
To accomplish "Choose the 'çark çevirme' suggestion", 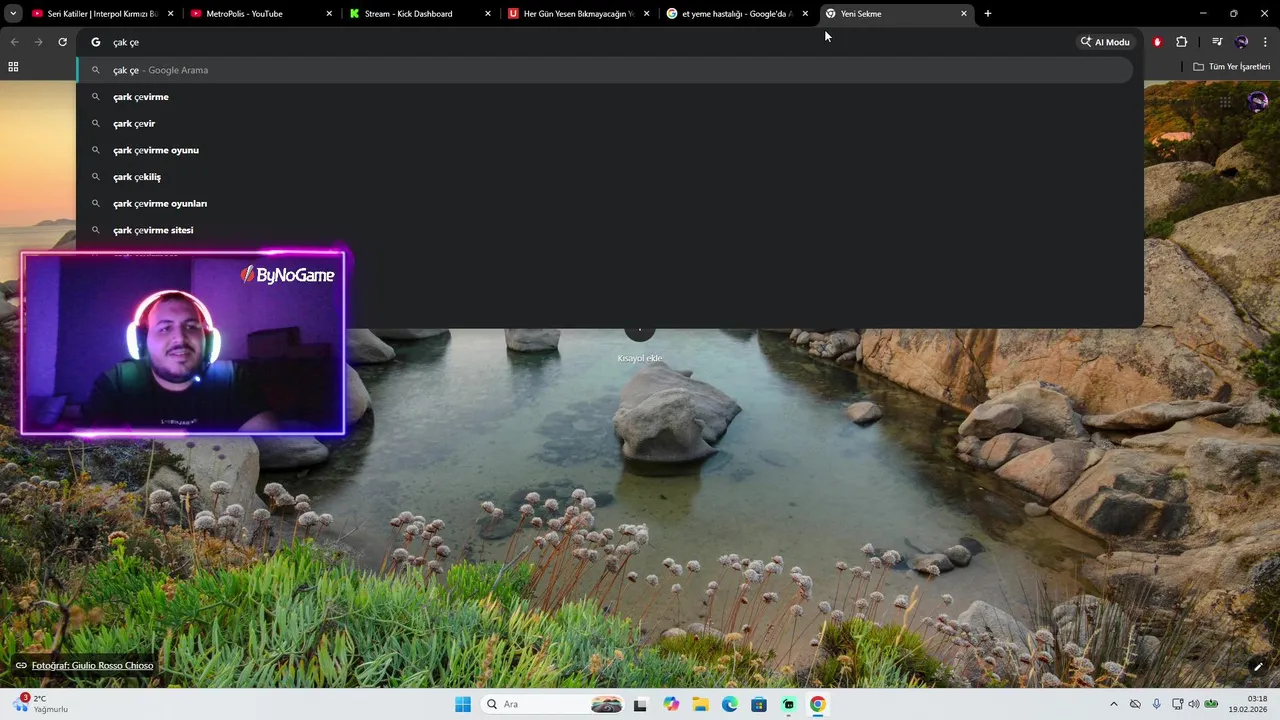I will click(606, 97).
